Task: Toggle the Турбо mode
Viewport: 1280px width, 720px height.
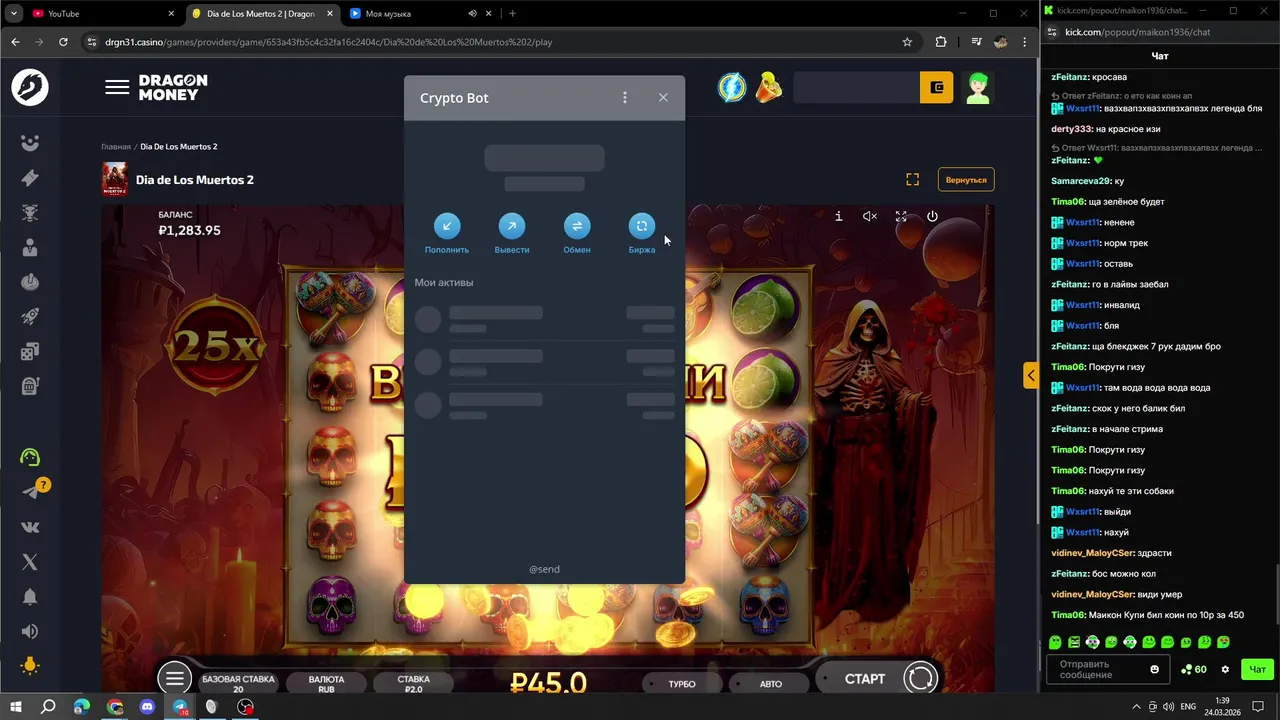Action: point(682,684)
